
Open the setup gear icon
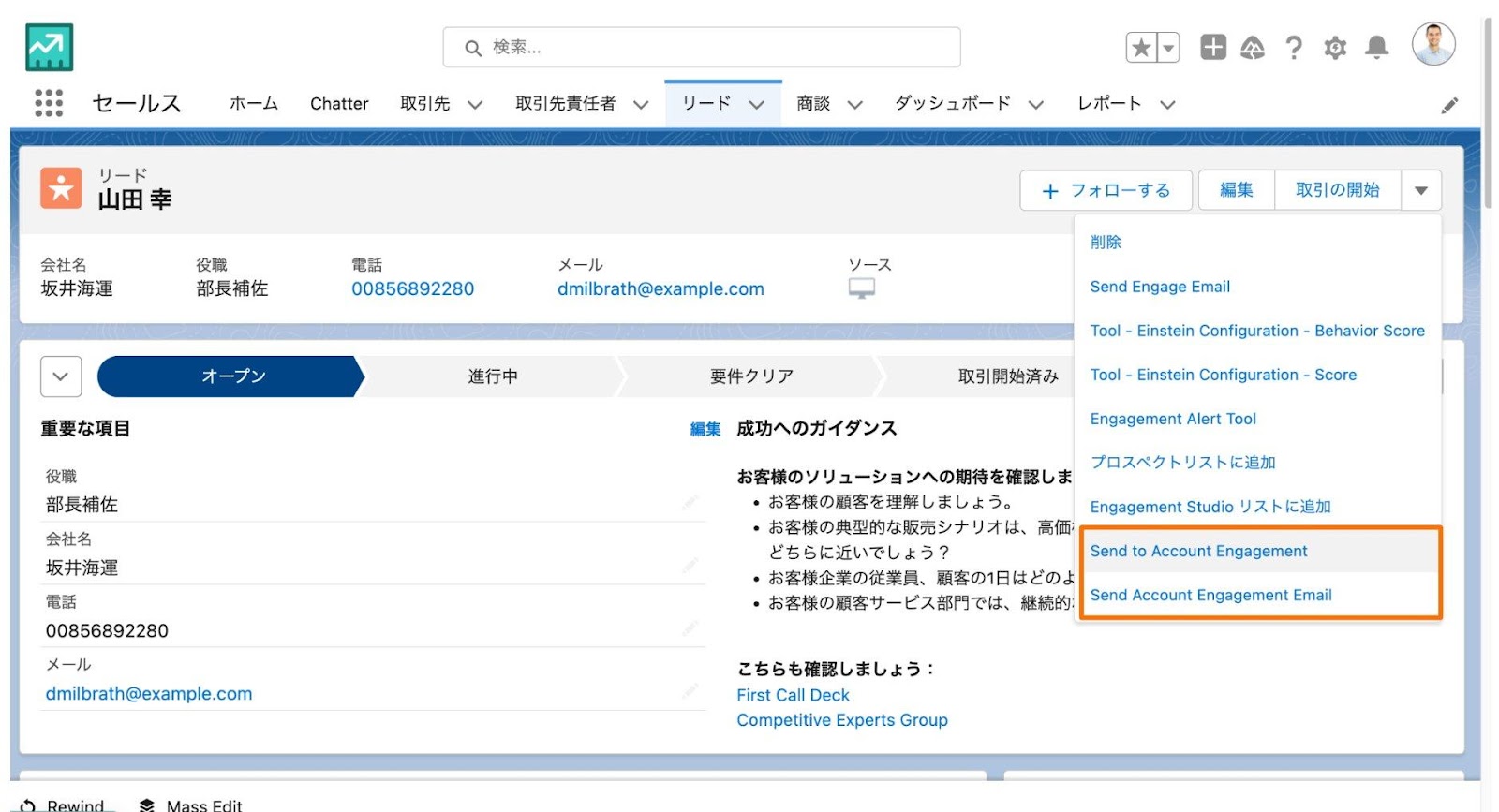pos(1335,47)
